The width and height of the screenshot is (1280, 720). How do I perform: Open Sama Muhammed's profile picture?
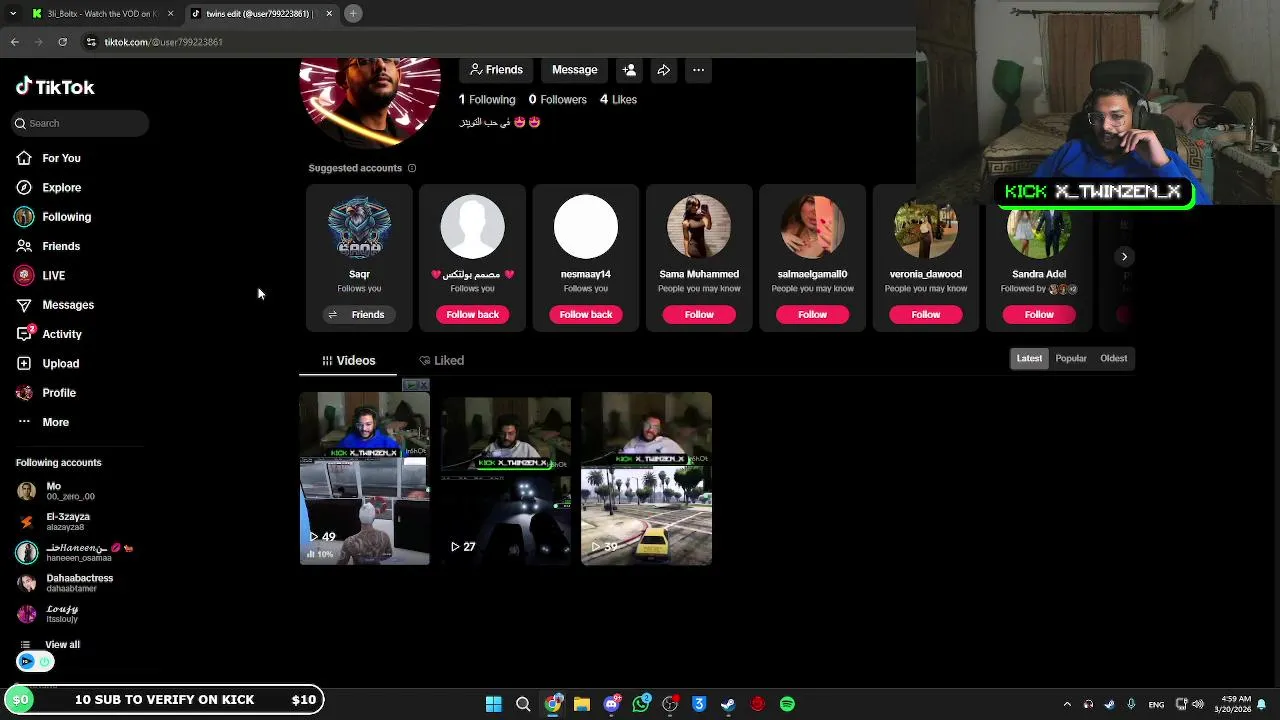pyautogui.click(x=699, y=227)
